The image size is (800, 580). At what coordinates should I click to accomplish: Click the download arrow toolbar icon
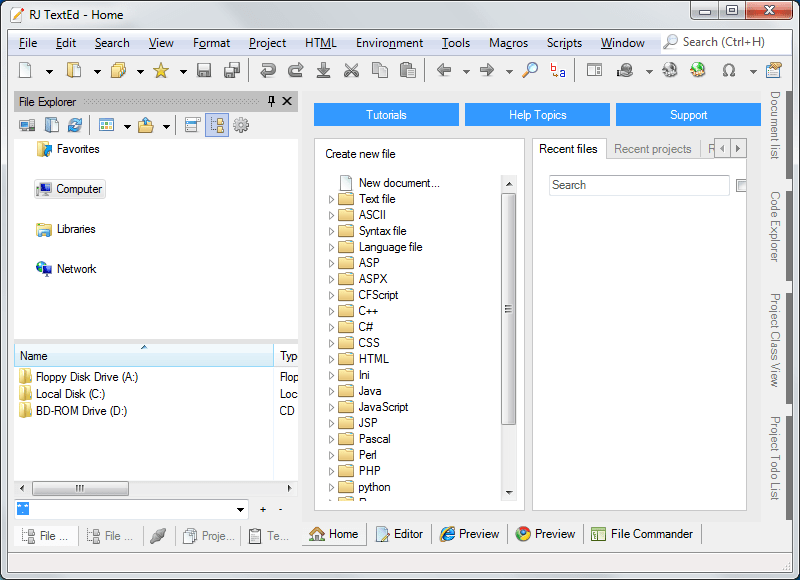click(323, 70)
